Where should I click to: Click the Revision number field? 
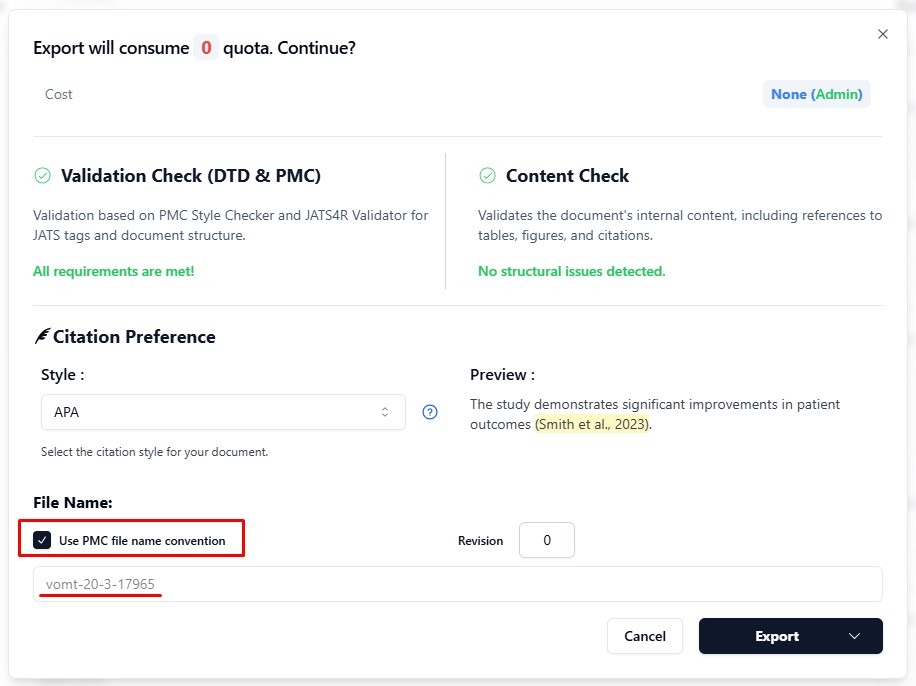point(547,540)
